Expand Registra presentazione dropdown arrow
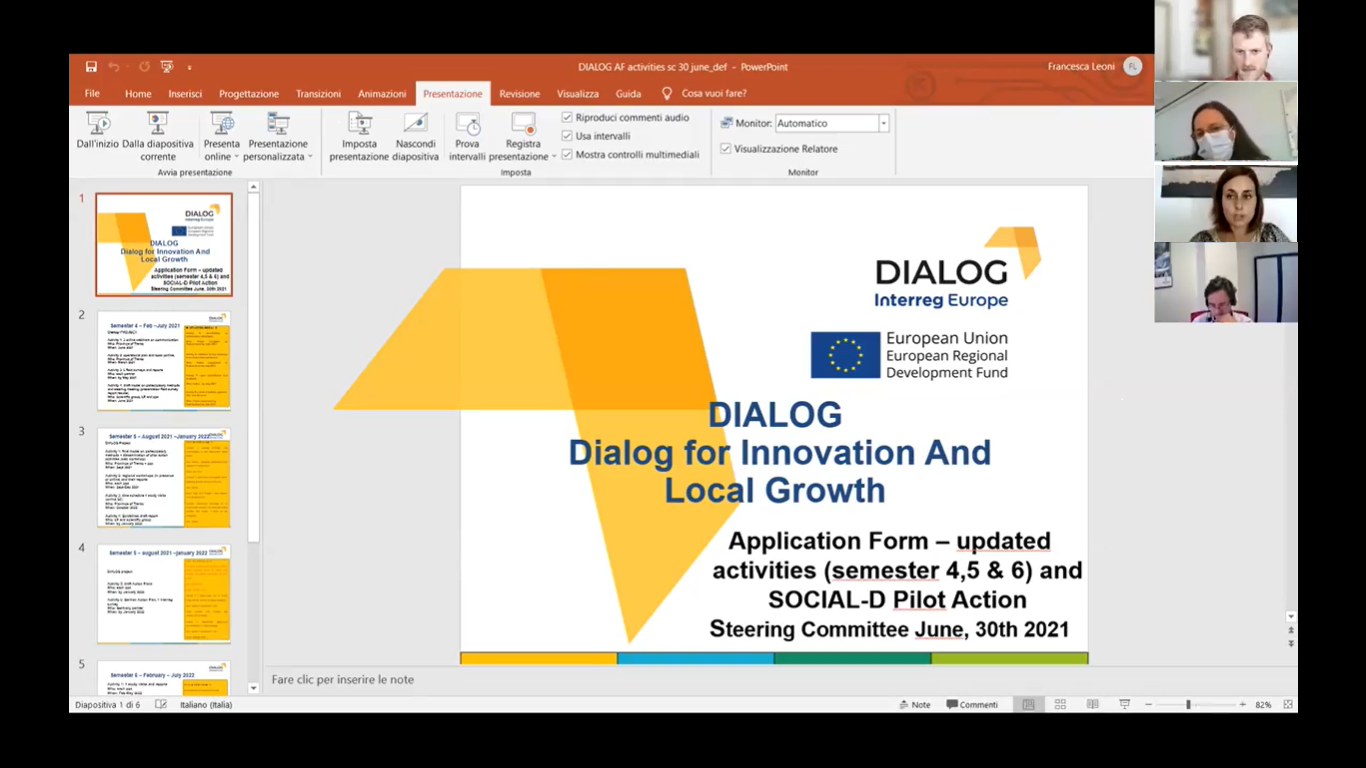This screenshot has height=768, width=1366. coord(553,157)
